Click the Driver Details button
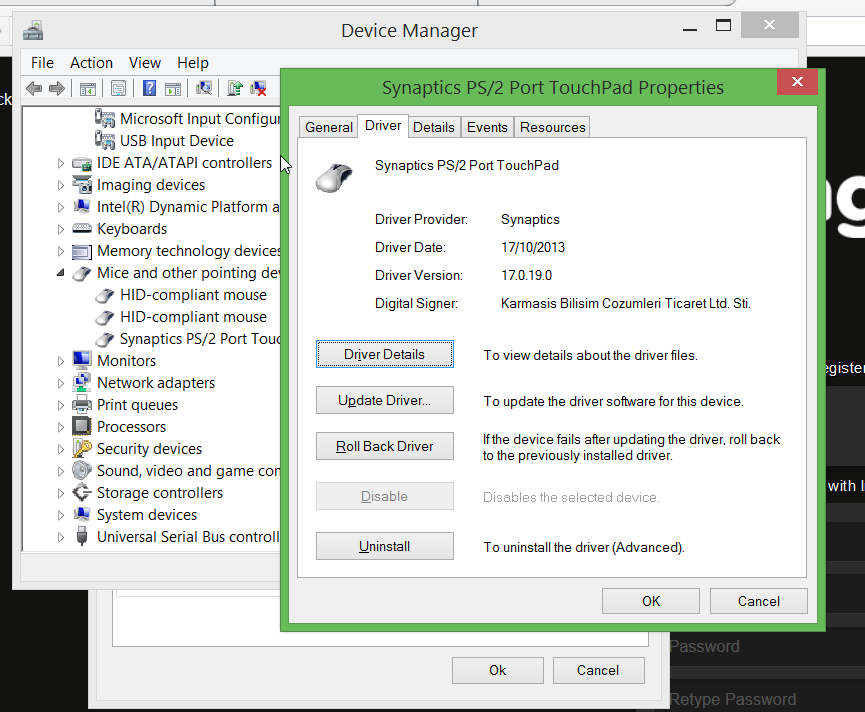Viewport: 865px width, 712px height. tap(385, 354)
